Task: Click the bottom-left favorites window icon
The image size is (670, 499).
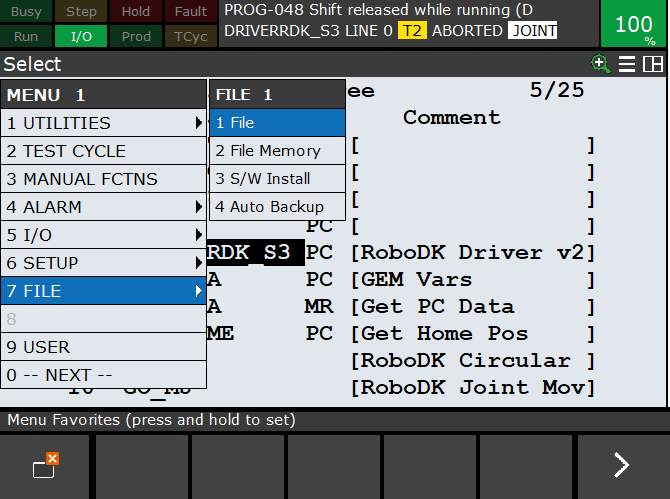Action: (46, 466)
